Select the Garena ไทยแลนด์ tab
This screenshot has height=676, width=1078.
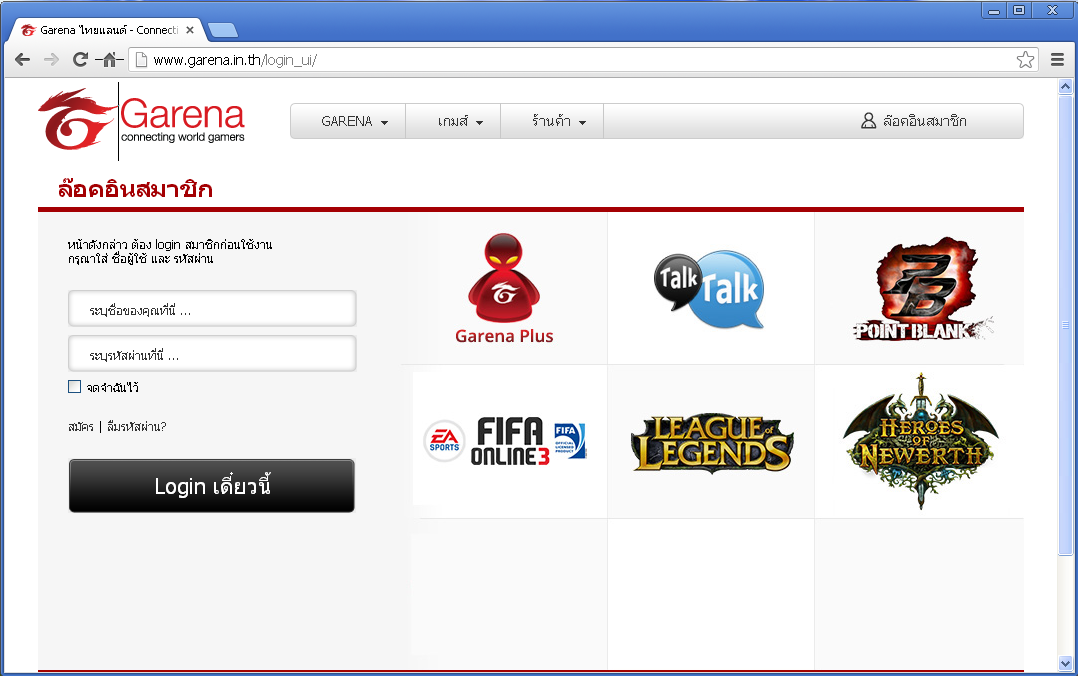click(109, 30)
